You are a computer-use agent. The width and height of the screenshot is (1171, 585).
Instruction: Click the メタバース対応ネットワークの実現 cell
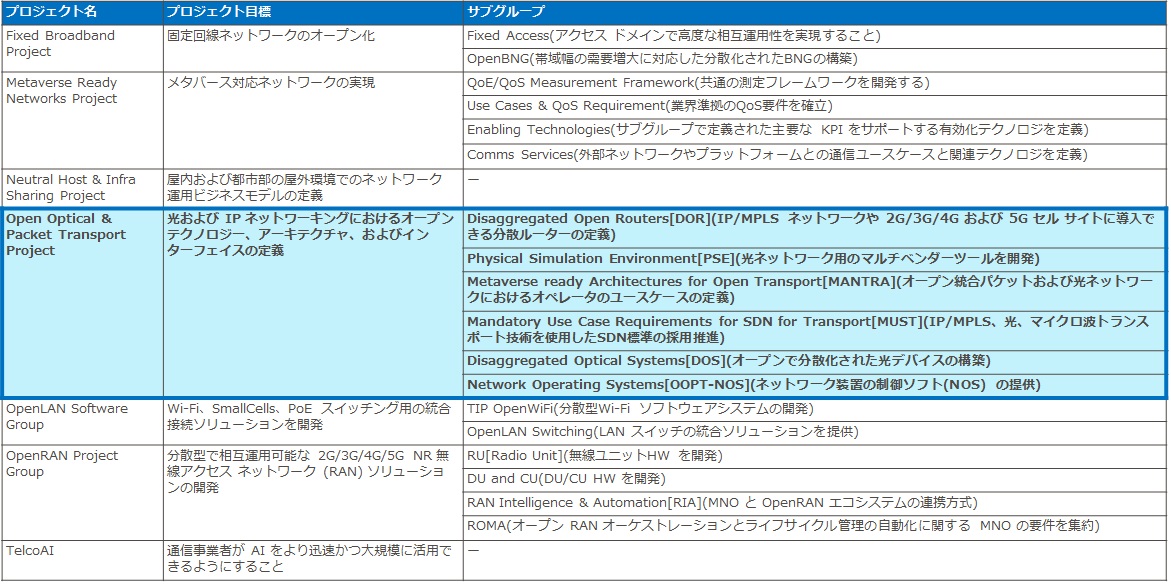[313, 120]
